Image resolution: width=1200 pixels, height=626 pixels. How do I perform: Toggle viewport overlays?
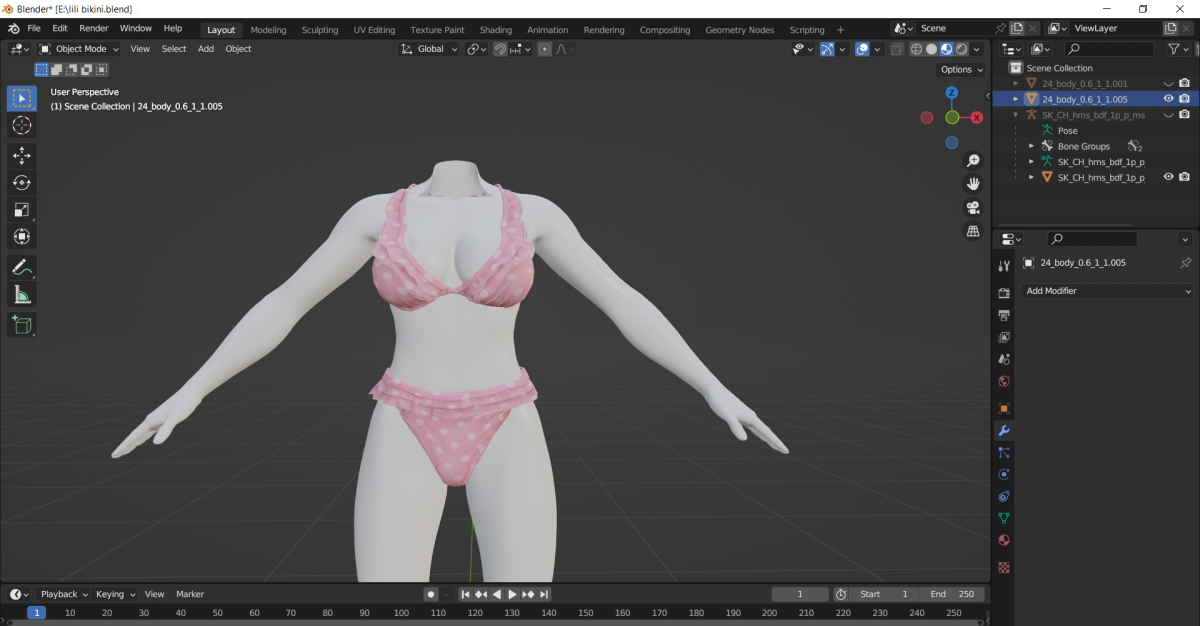coord(862,49)
